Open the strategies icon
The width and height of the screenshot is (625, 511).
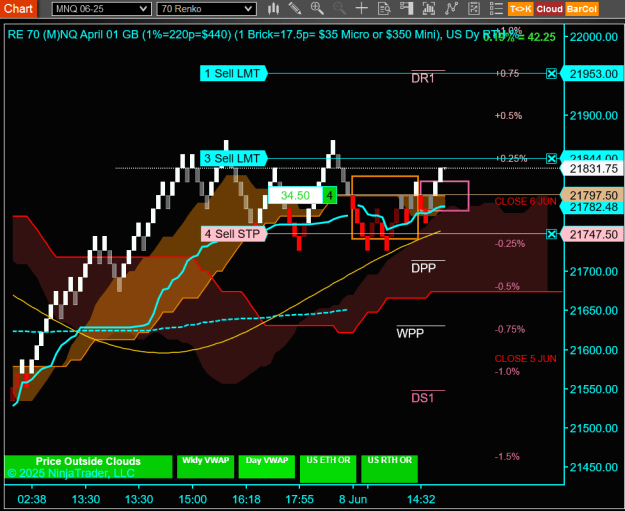click(474, 9)
